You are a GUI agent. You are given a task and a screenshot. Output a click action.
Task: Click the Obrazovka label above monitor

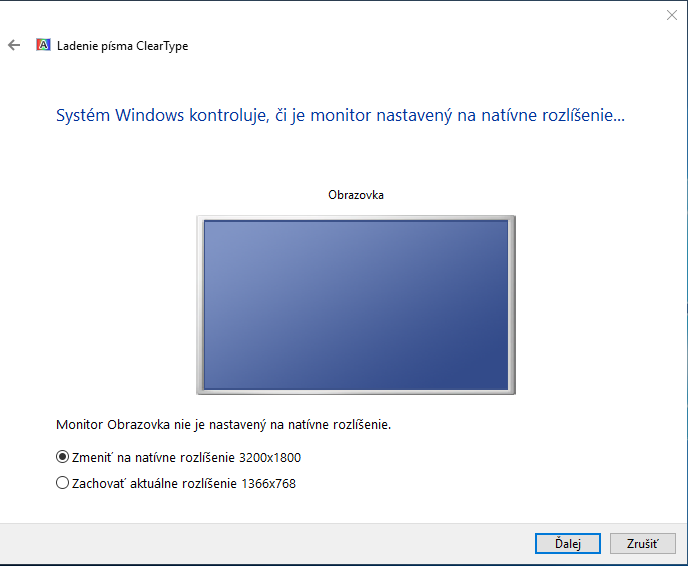[x=356, y=195]
